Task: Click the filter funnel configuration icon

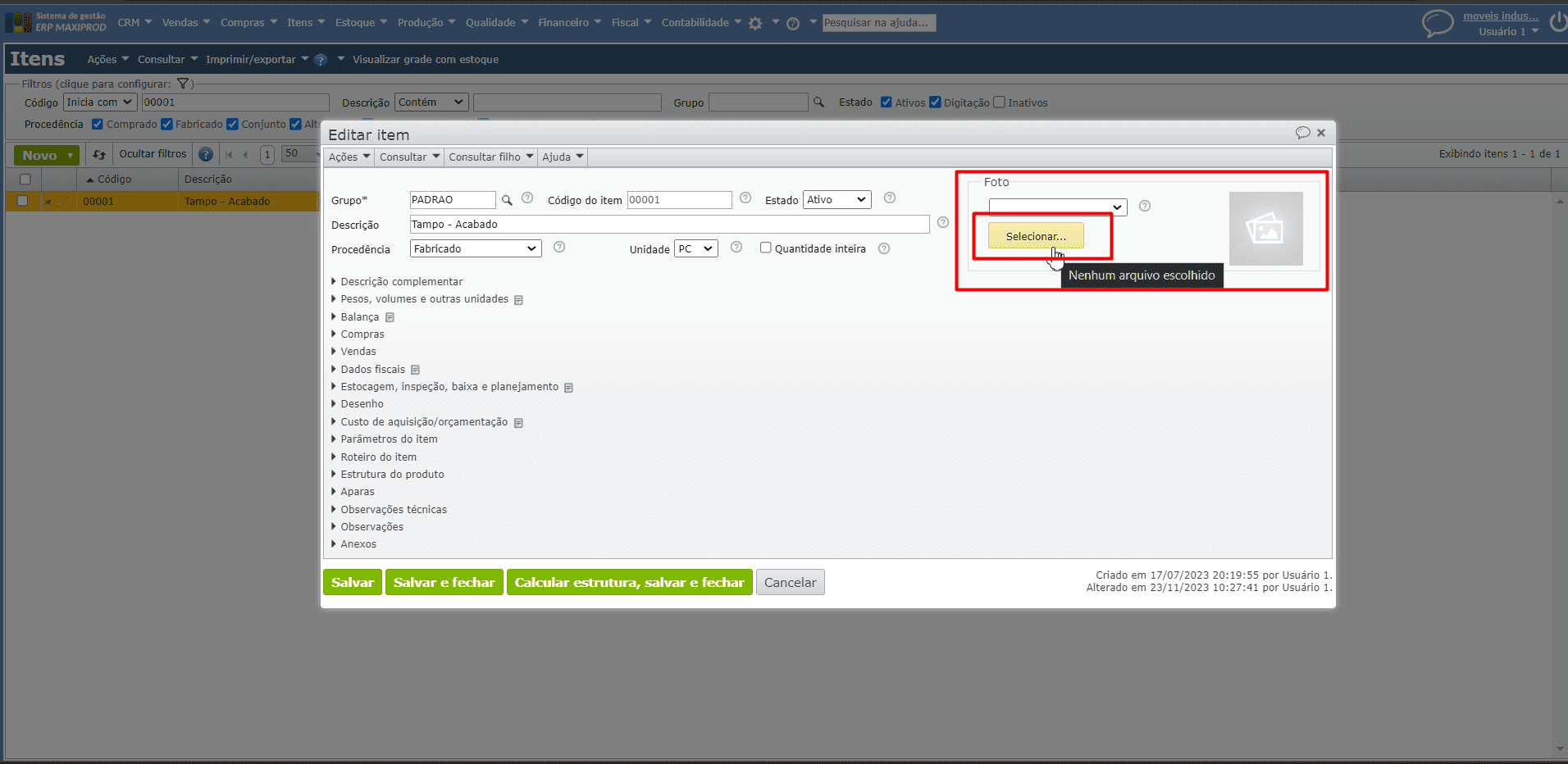Action: [183, 84]
